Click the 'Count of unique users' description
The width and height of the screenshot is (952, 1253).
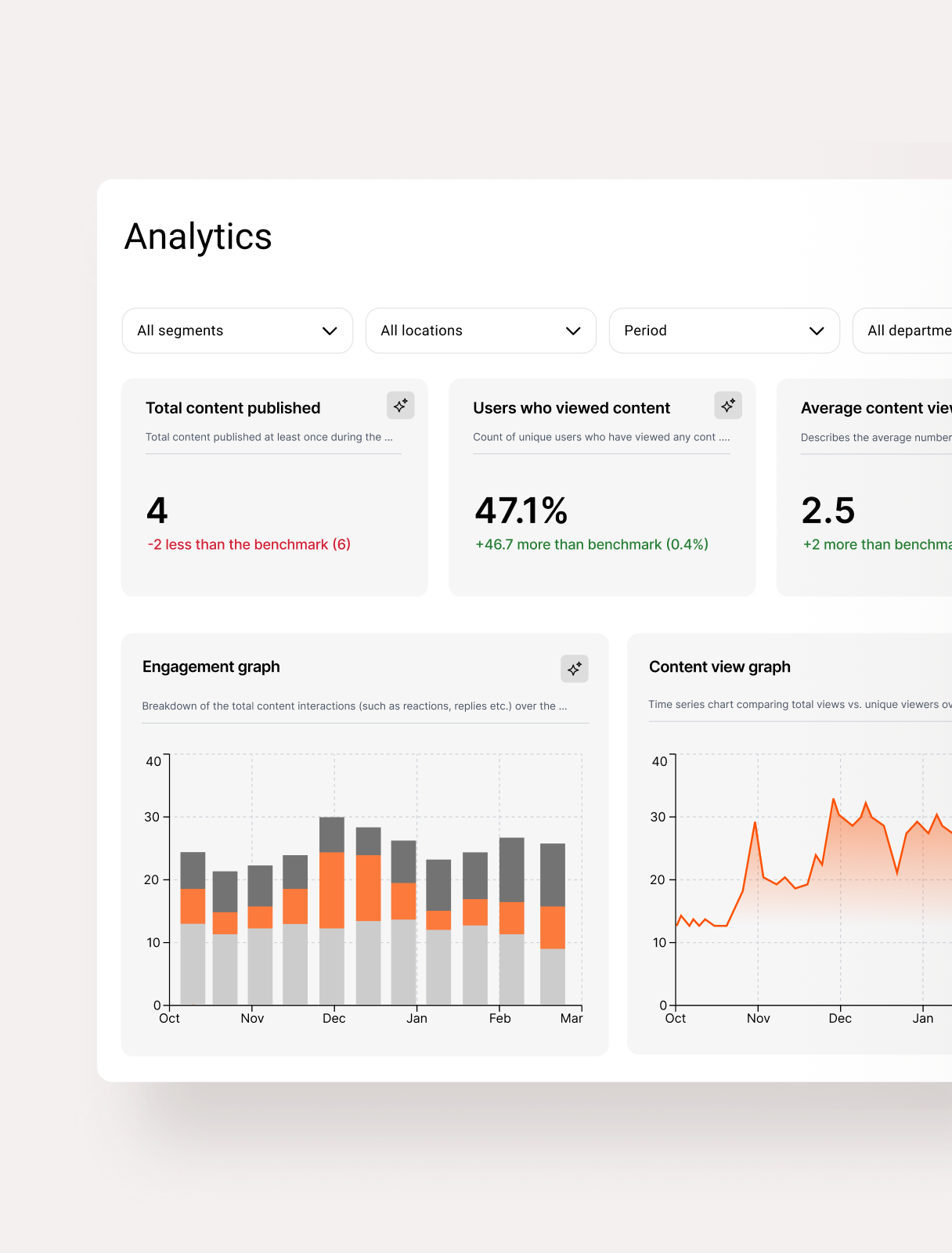coord(601,437)
